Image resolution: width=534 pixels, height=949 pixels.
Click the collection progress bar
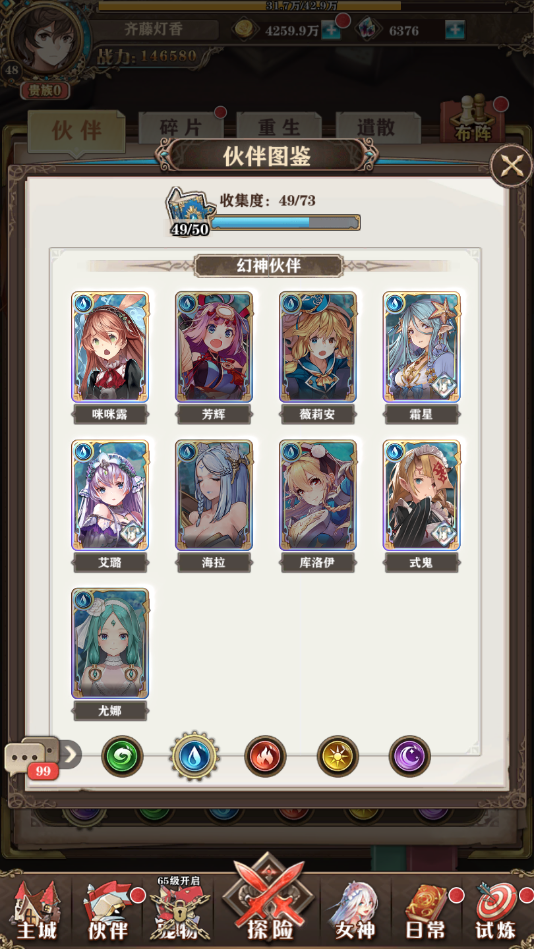(285, 222)
